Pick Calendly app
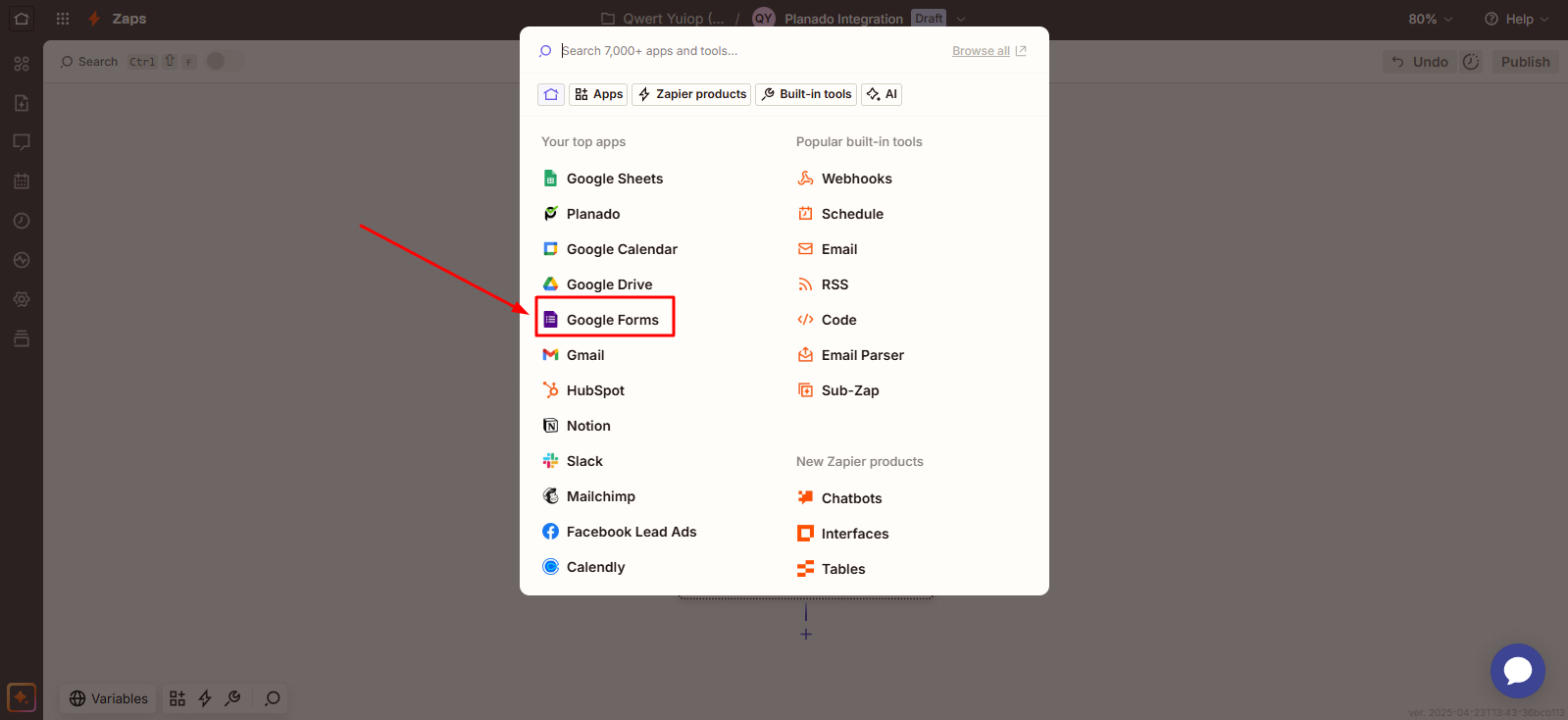Viewport: 1568px width, 720px height. point(583,567)
